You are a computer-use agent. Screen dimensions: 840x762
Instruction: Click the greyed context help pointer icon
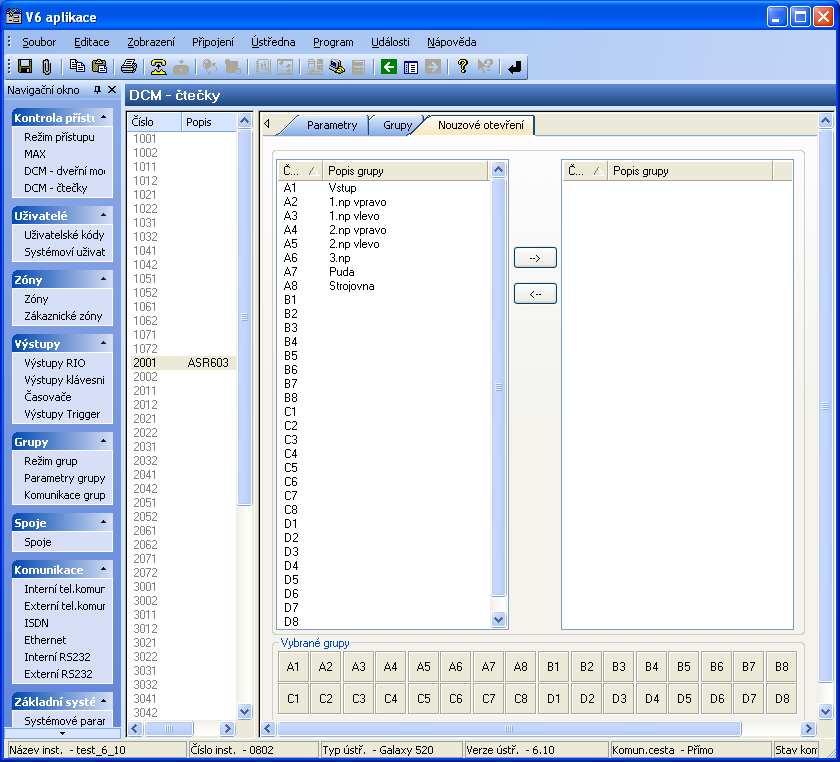[485, 66]
